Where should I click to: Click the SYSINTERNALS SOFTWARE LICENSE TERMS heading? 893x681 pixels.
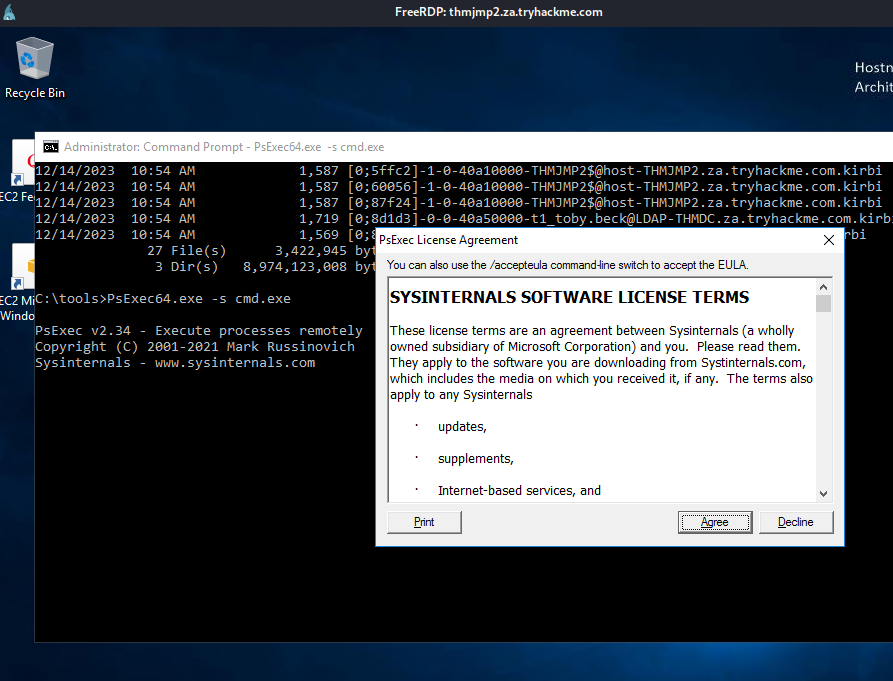[570, 297]
